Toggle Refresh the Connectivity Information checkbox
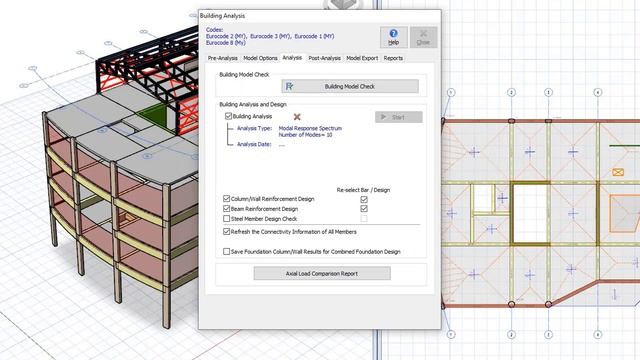This screenshot has height=360, width=640. pos(227,231)
